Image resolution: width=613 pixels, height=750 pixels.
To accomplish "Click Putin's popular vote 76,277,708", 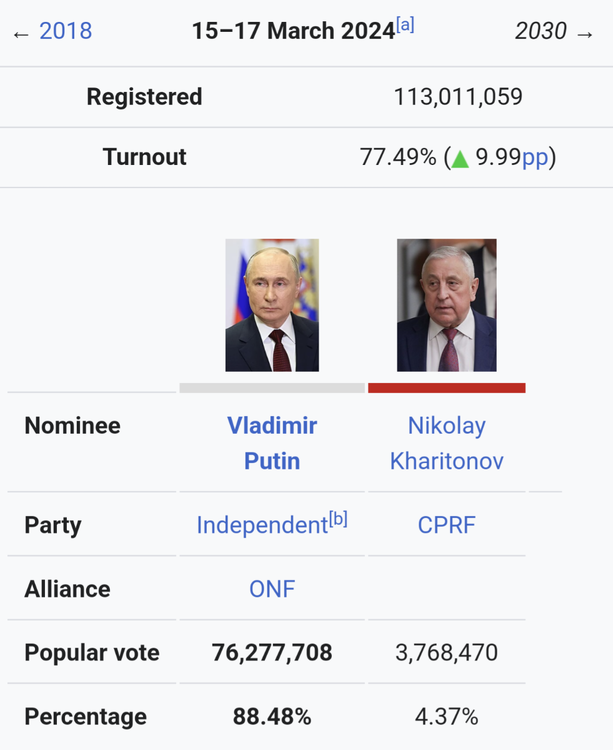I will (272, 653).
